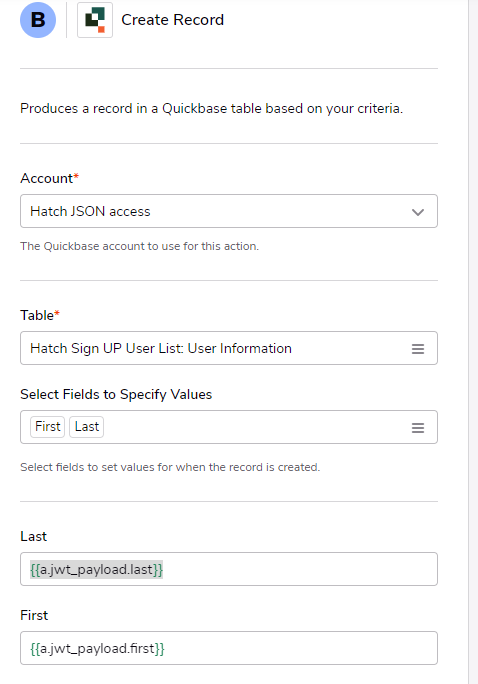Select the Last field tag
478x684 pixels.
(x=87, y=427)
